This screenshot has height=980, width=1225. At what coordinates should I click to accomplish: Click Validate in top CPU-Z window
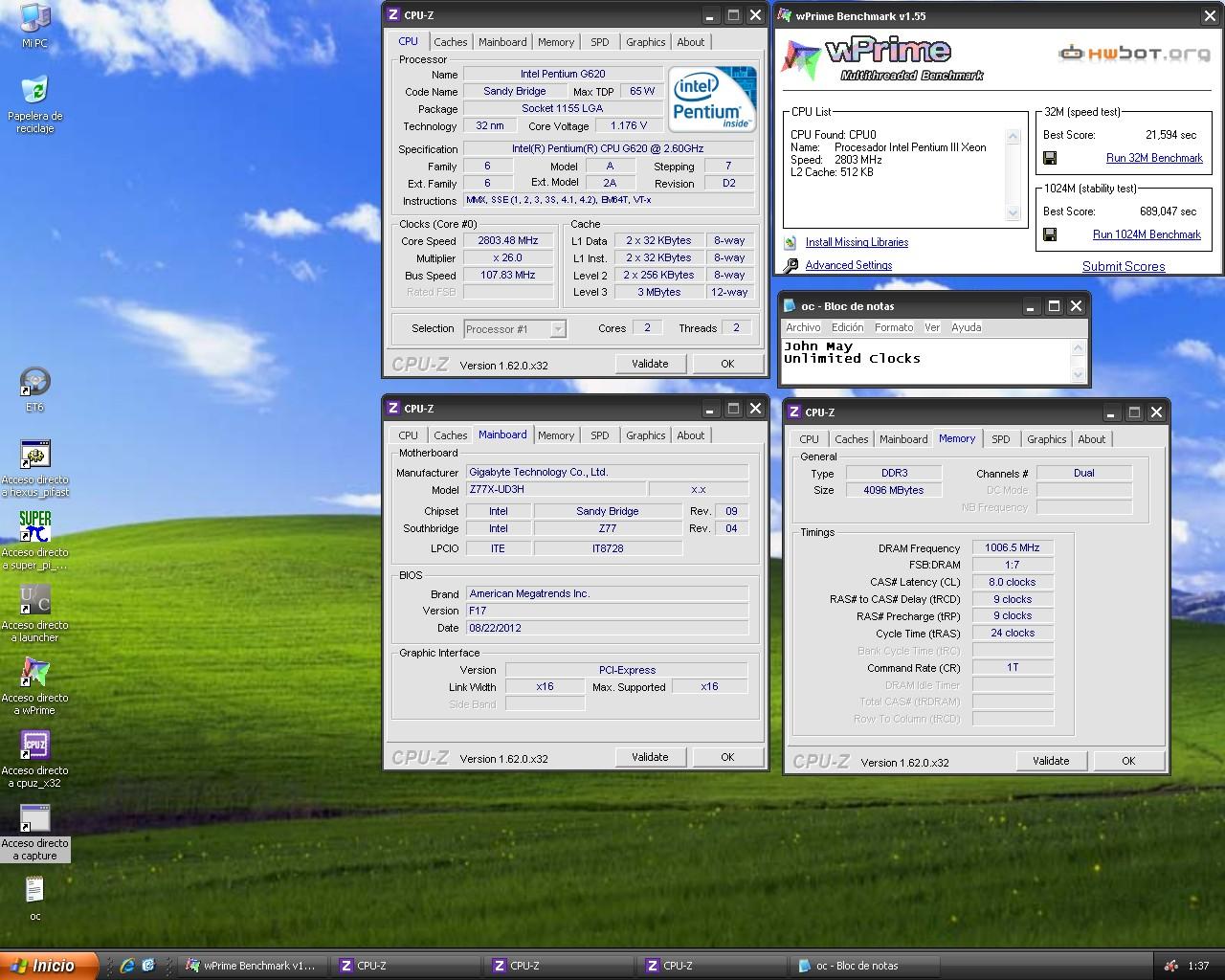coord(650,364)
